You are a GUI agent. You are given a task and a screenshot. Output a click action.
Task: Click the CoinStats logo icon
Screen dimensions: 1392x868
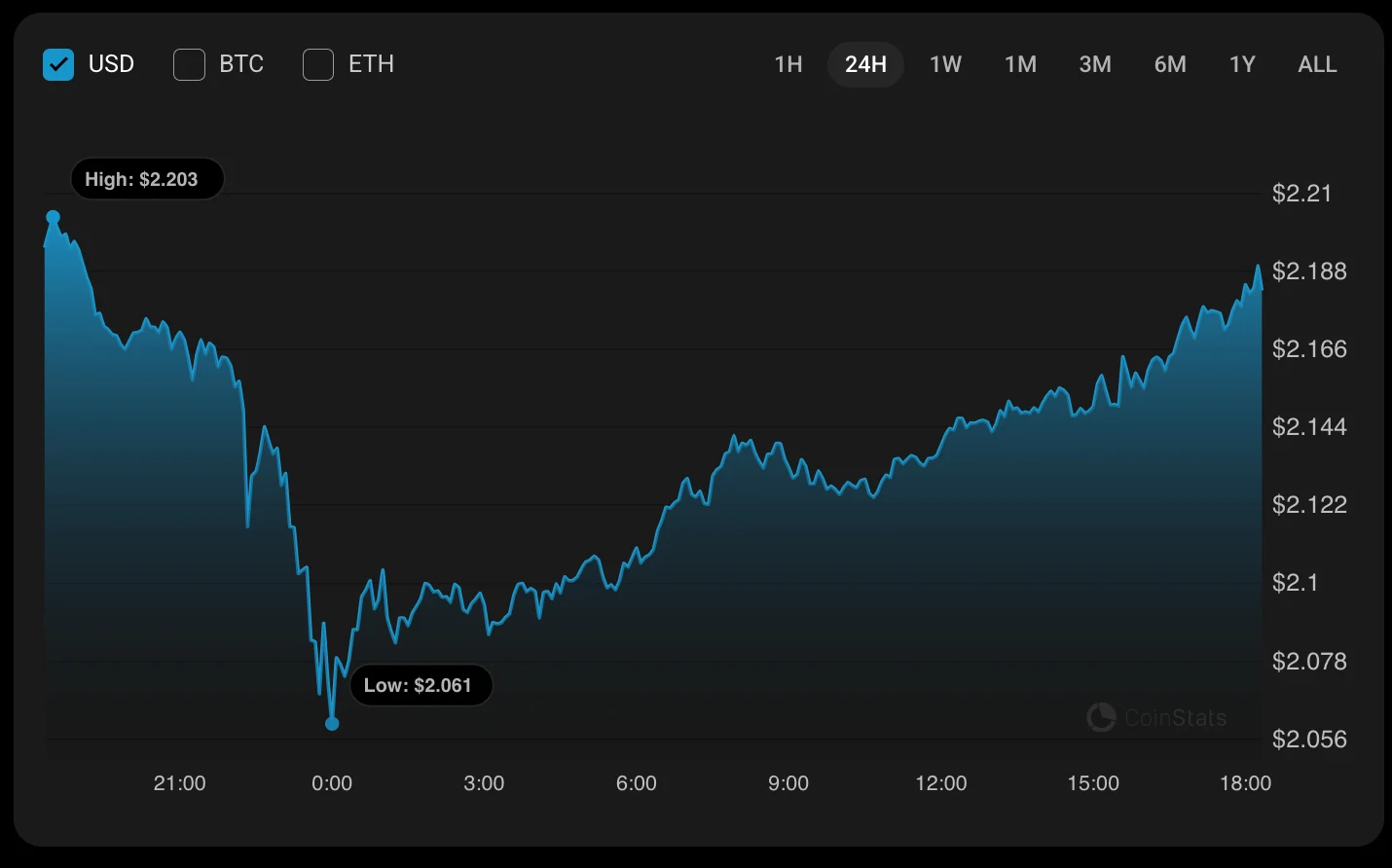[x=1101, y=718]
